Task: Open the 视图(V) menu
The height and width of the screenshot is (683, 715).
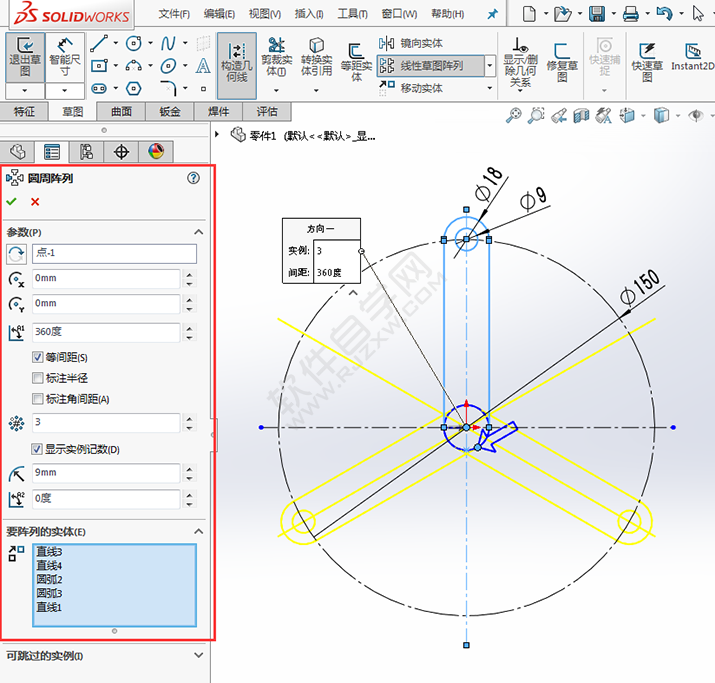Action: 265,14
